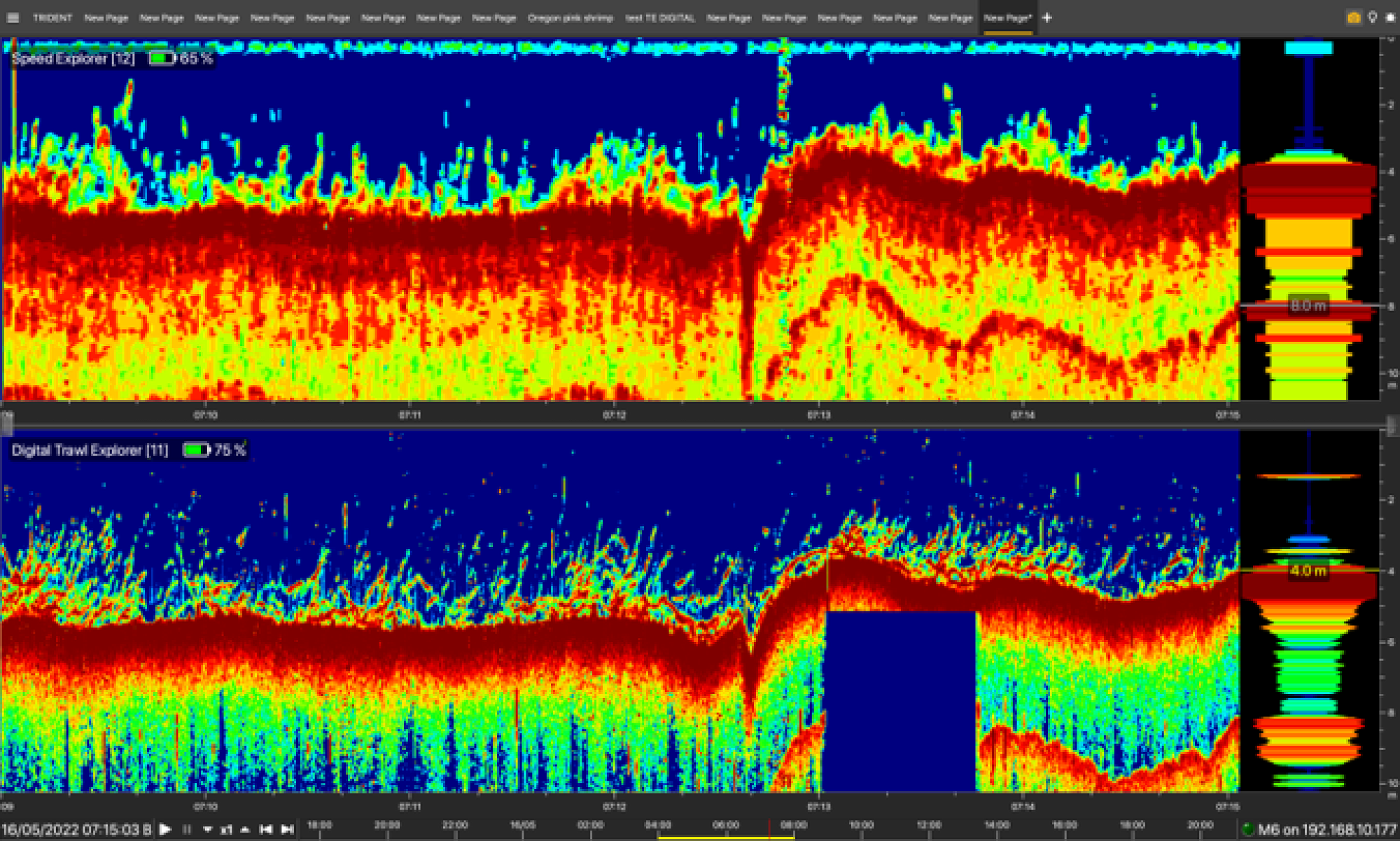Click the 8.0 m depth marker
This screenshot has height=841, width=1400.
click(x=1308, y=306)
